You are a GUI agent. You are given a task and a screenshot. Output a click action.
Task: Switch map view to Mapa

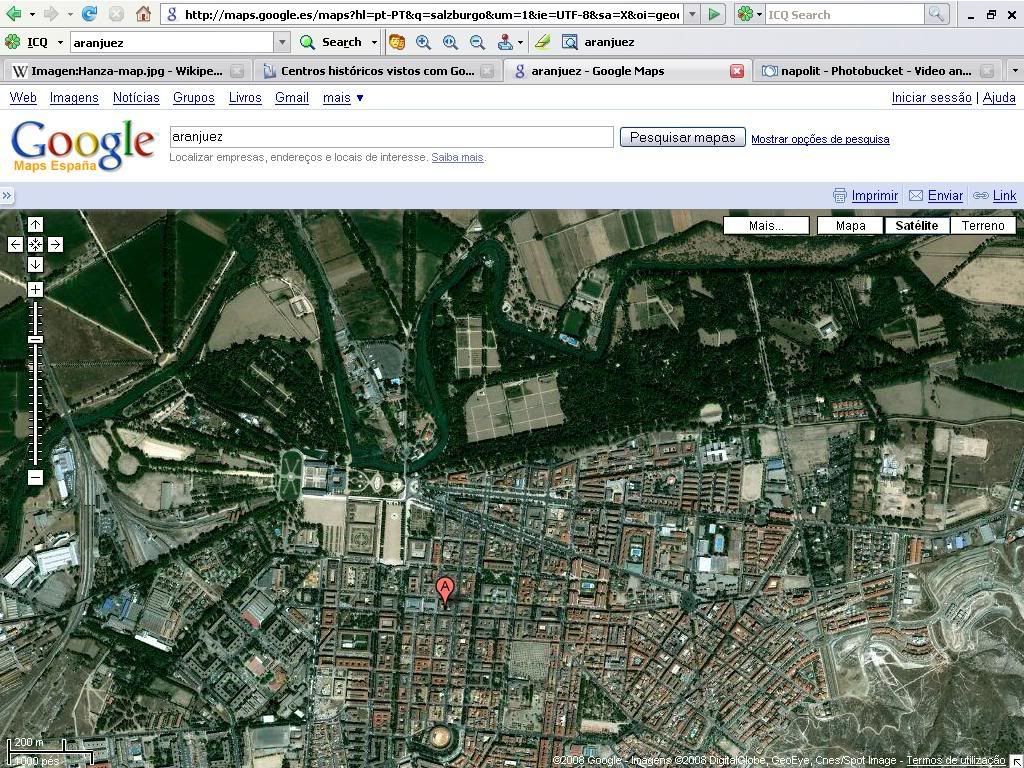(850, 225)
